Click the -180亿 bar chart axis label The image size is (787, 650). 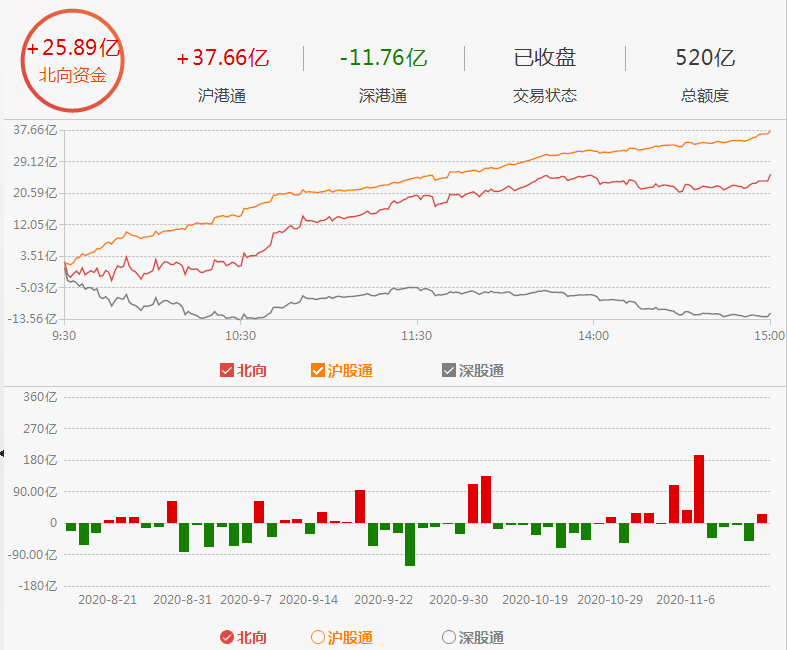pos(38,586)
